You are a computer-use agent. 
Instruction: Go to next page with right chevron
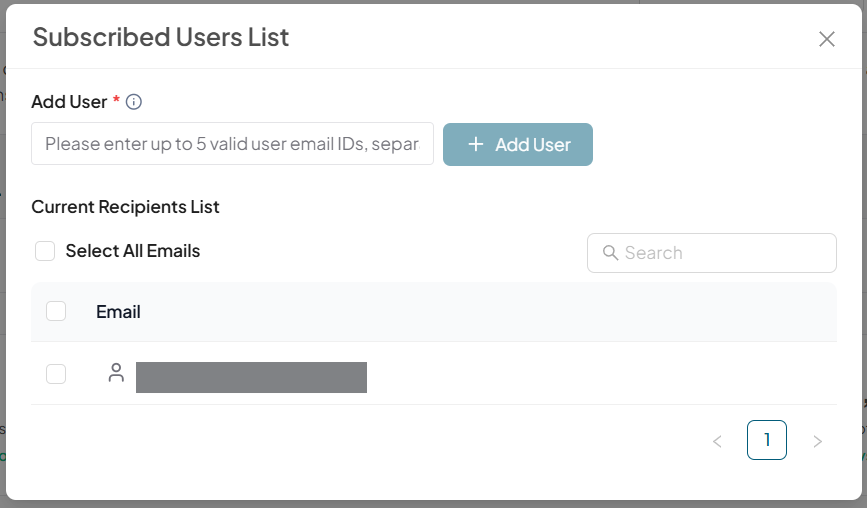pos(817,441)
